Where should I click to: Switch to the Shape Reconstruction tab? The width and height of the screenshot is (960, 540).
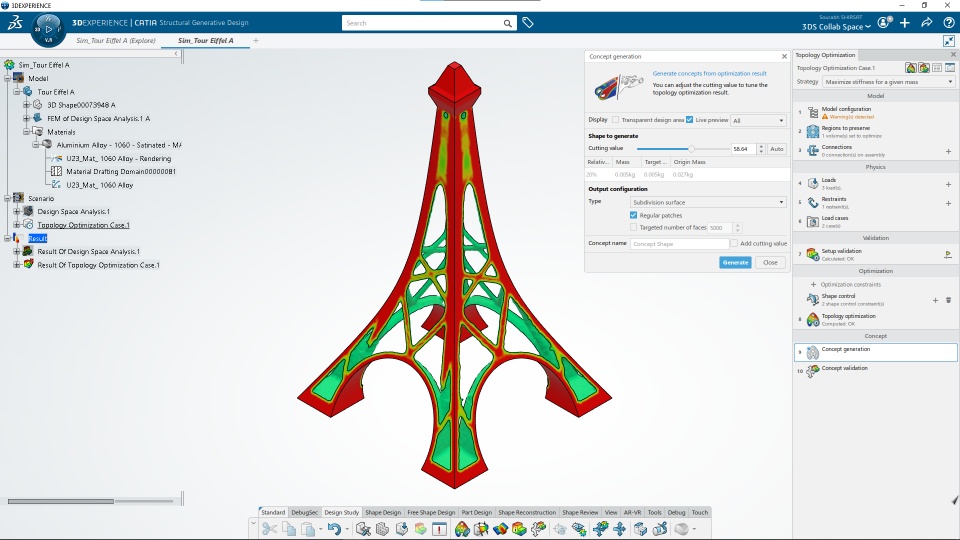pyautogui.click(x=527, y=512)
